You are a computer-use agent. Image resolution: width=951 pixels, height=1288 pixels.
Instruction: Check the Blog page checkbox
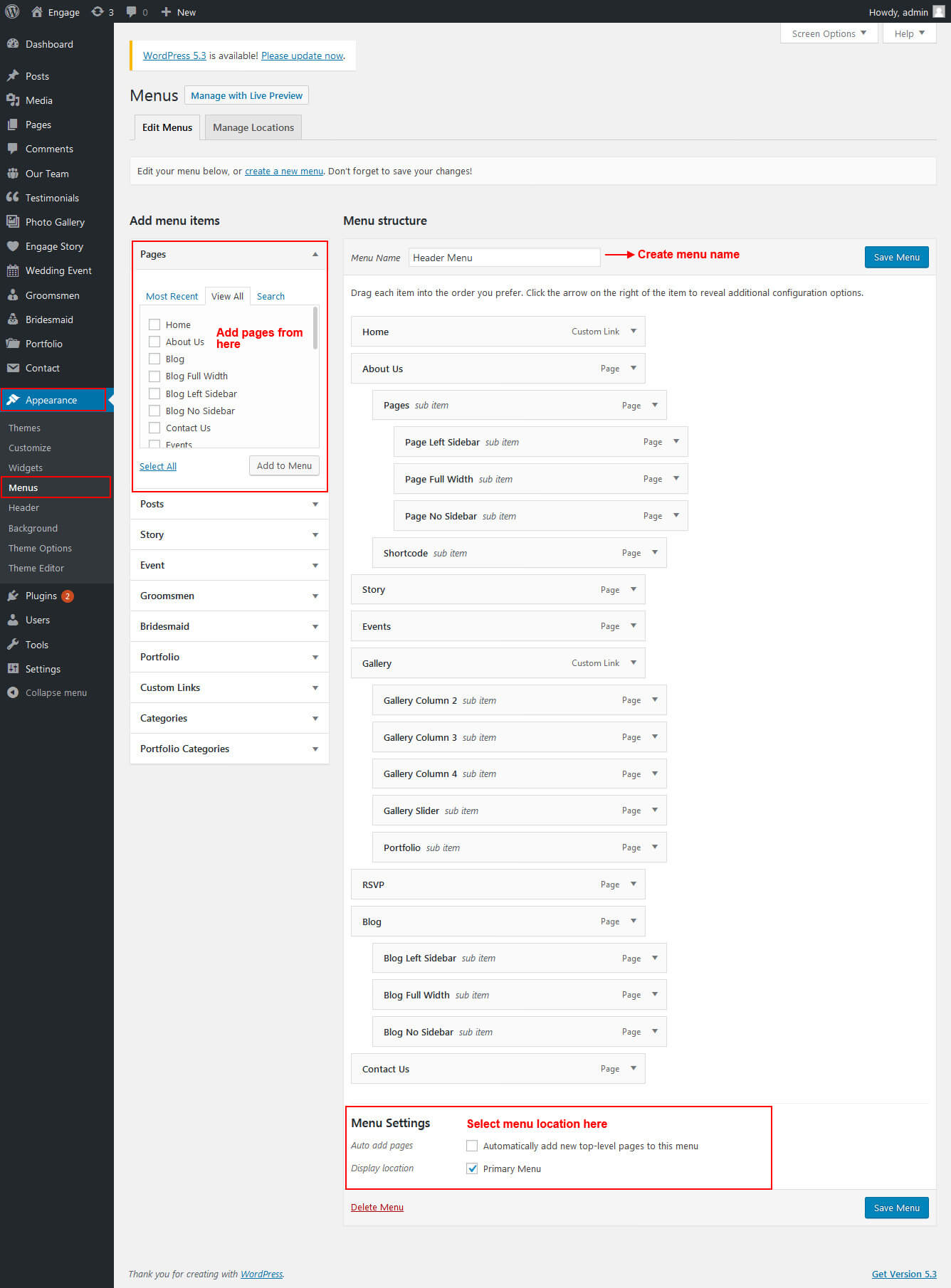(154, 359)
